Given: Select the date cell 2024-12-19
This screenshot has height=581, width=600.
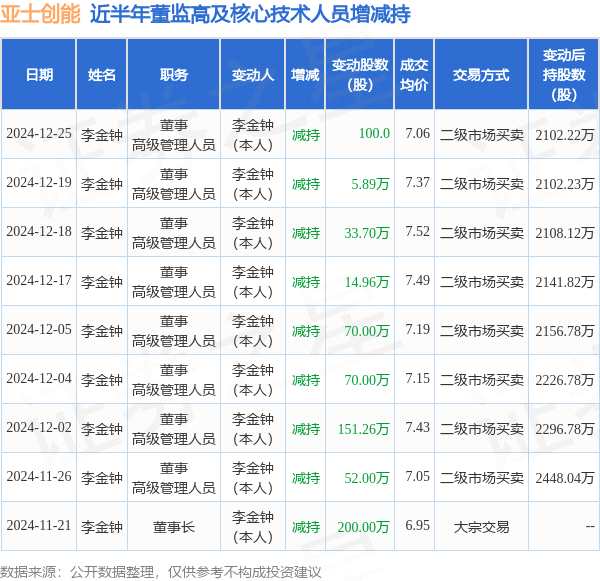Looking at the screenshot, I should (x=39, y=183).
